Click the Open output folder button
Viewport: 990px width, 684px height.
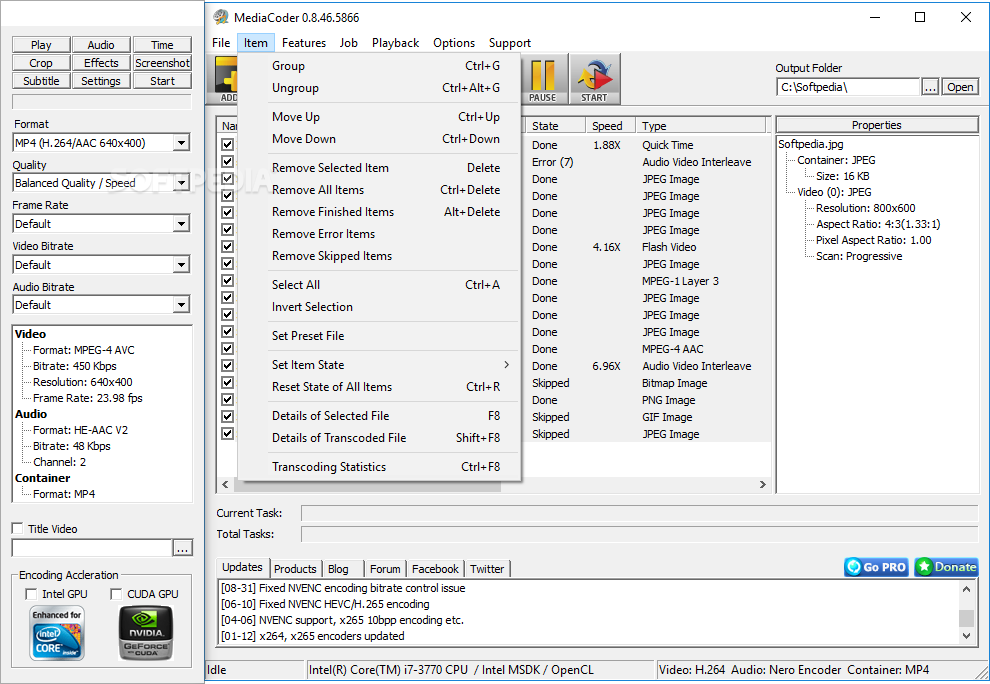pyautogui.click(x=960, y=87)
